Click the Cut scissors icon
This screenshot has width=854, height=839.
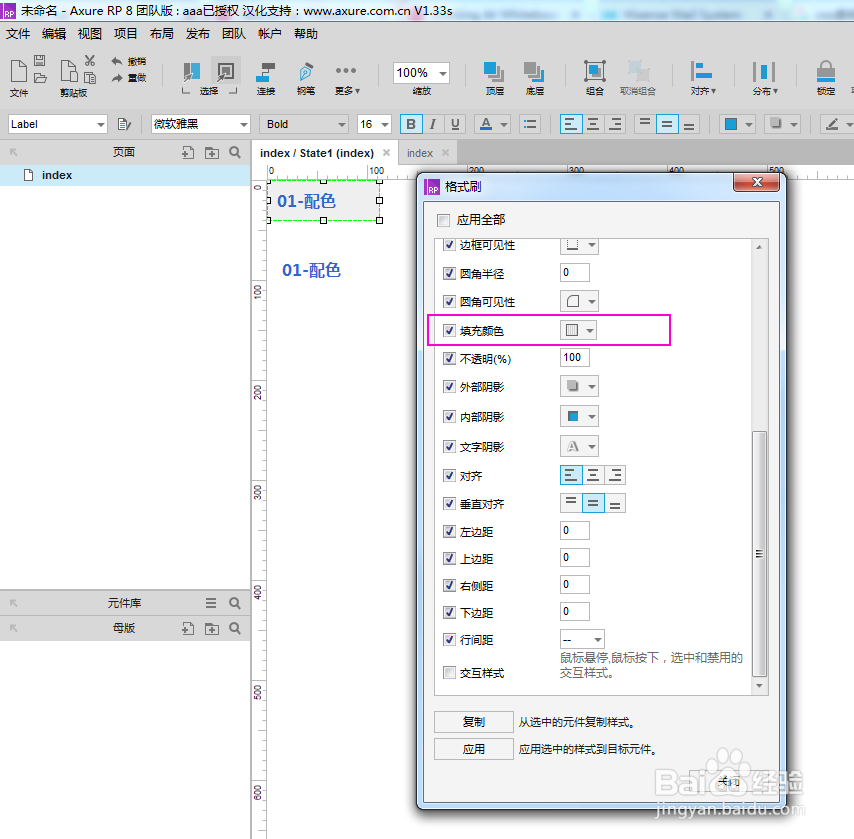(90, 60)
